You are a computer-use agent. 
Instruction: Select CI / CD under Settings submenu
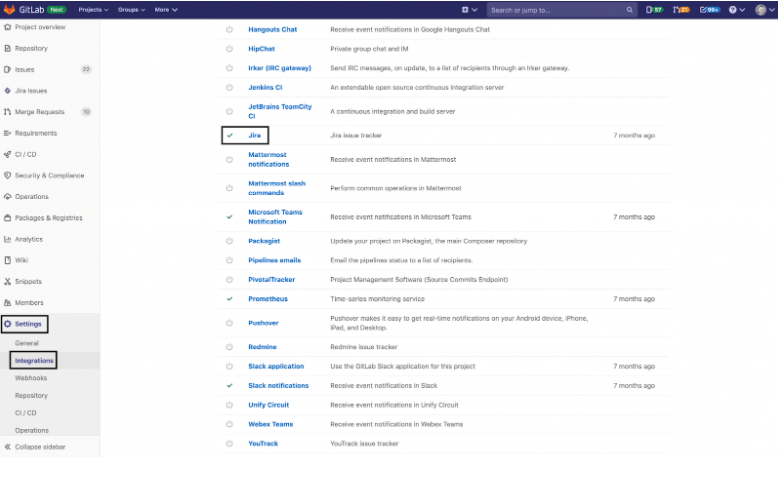(x=25, y=413)
